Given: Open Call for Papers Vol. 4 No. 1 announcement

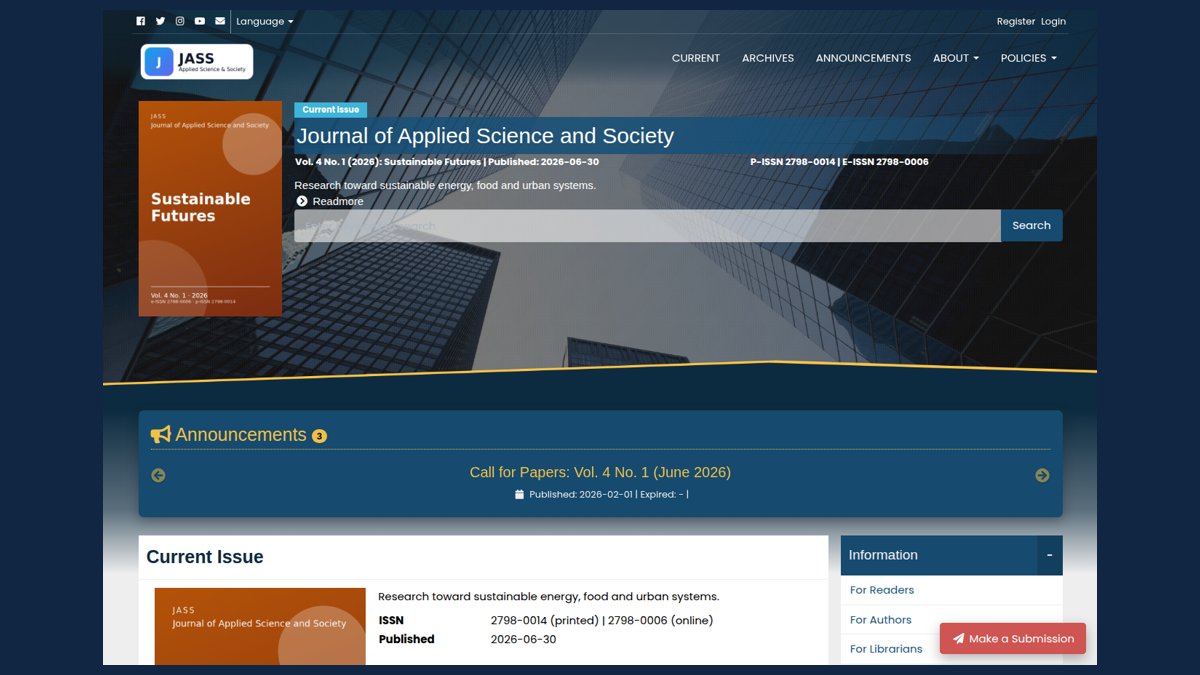Looking at the screenshot, I should 600,472.
